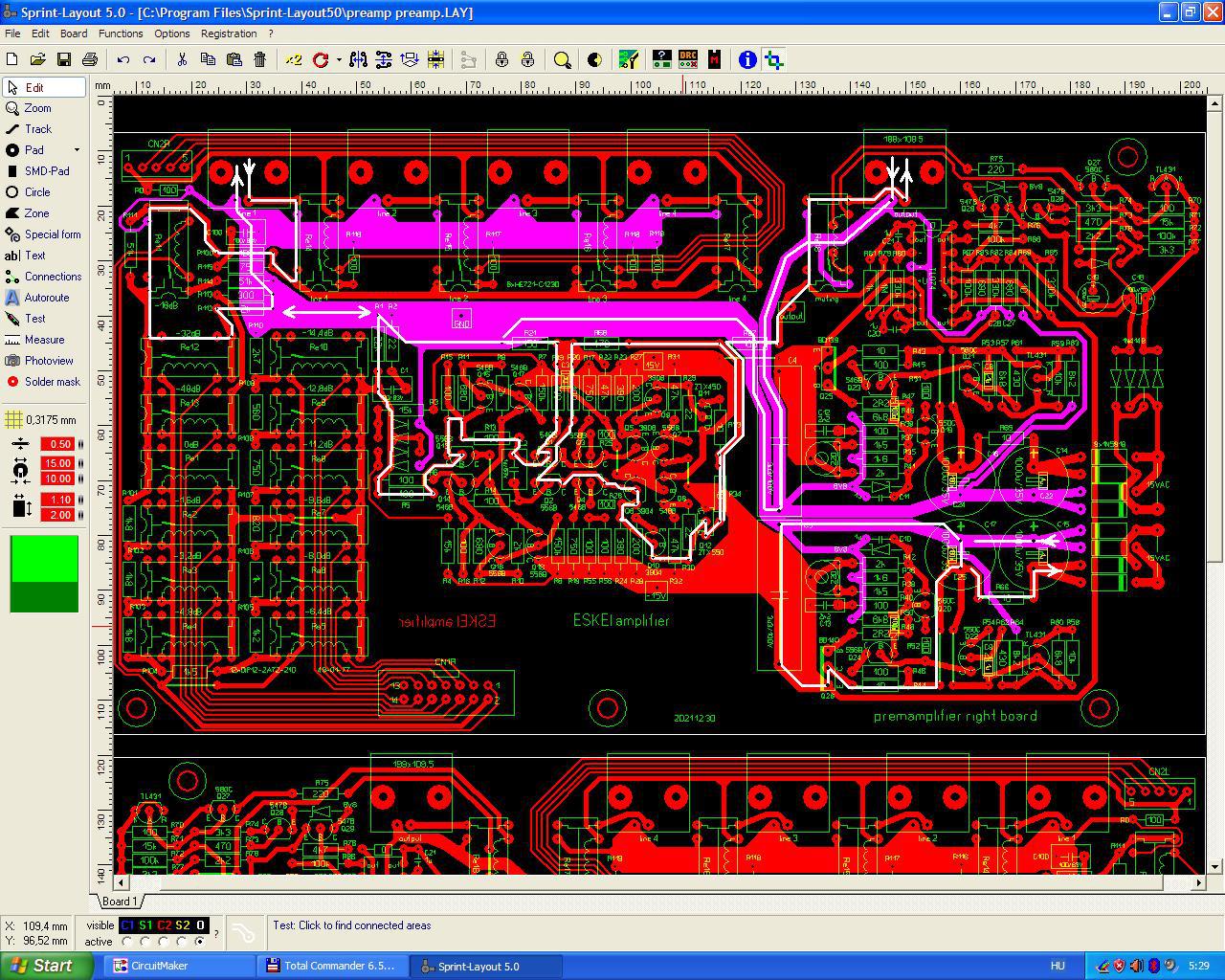
Task: Set C1 as the active layer
Action: click(127, 942)
